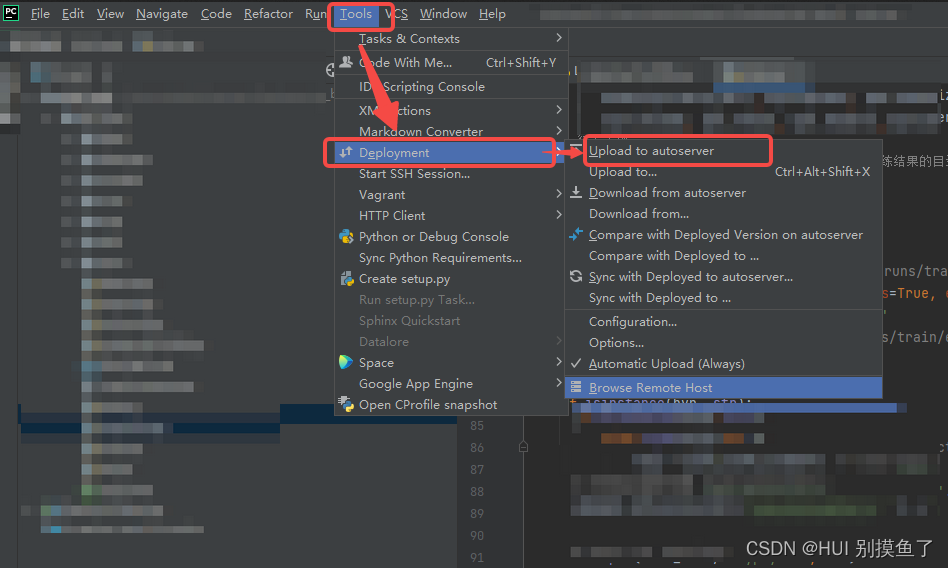Click the fold marker at line 86

click(524, 447)
